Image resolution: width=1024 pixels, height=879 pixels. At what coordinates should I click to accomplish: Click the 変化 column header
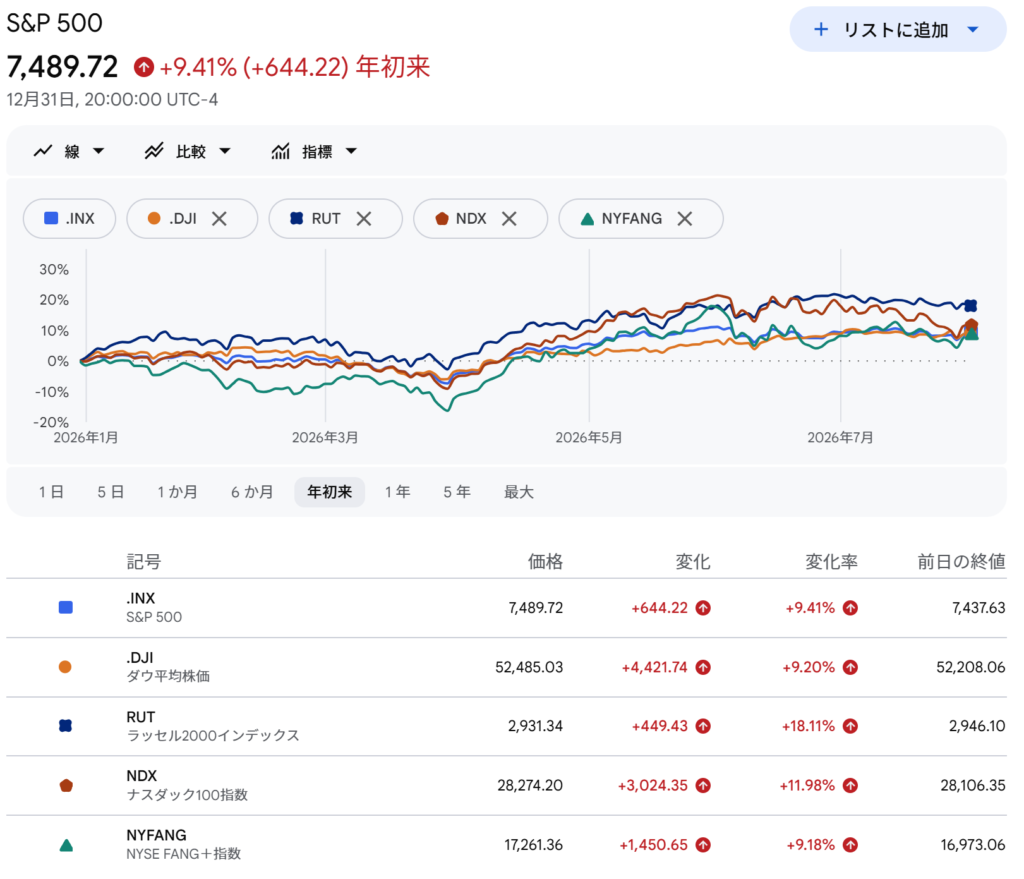coord(692,562)
